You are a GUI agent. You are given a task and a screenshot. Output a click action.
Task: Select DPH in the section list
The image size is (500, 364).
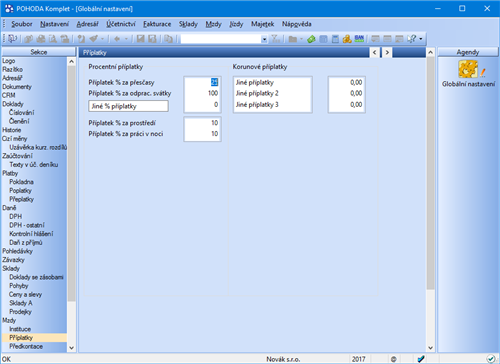click(x=16, y=216)
